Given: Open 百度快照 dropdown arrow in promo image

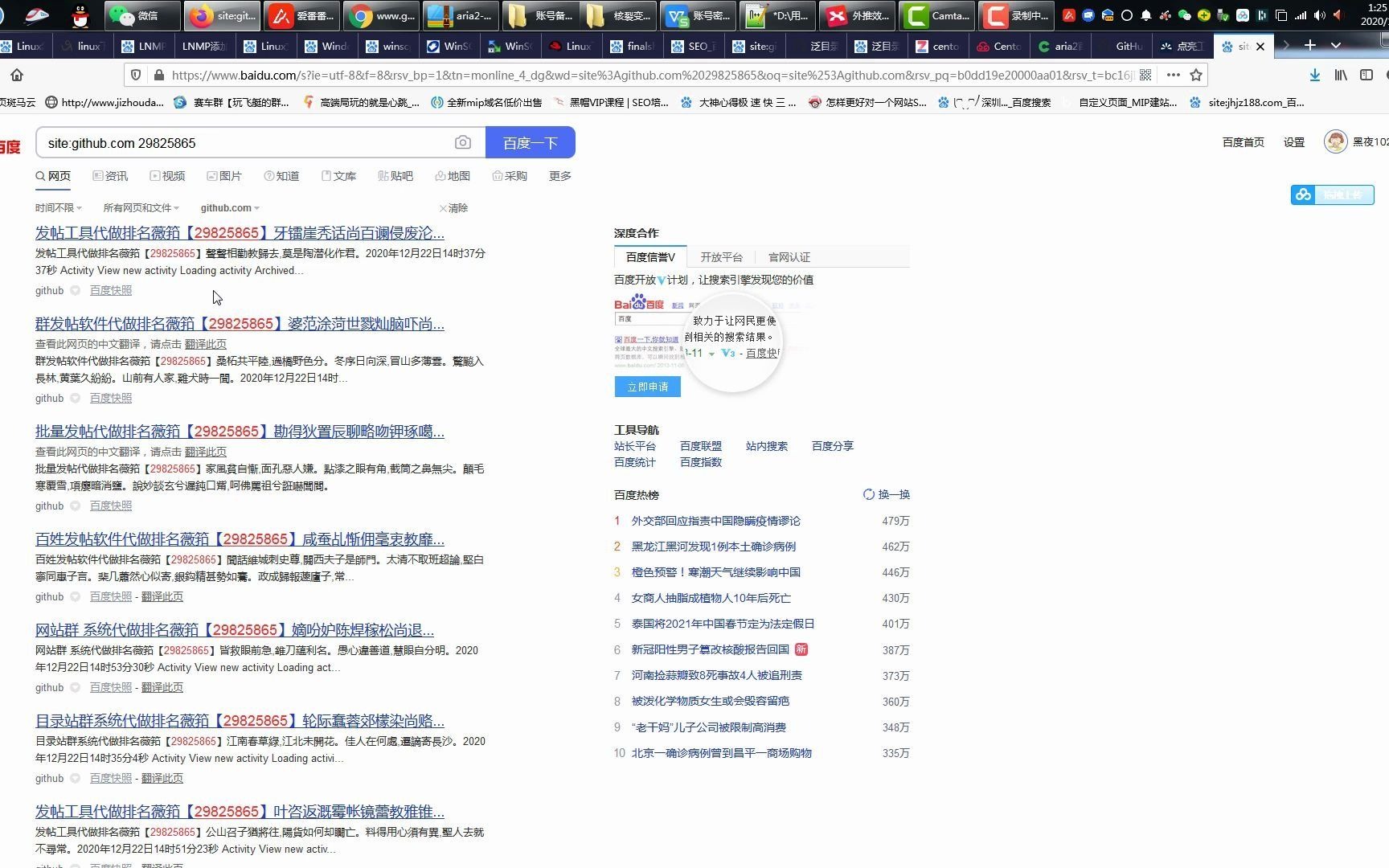Looking at the screenshot, I should (x=711, y=354).
